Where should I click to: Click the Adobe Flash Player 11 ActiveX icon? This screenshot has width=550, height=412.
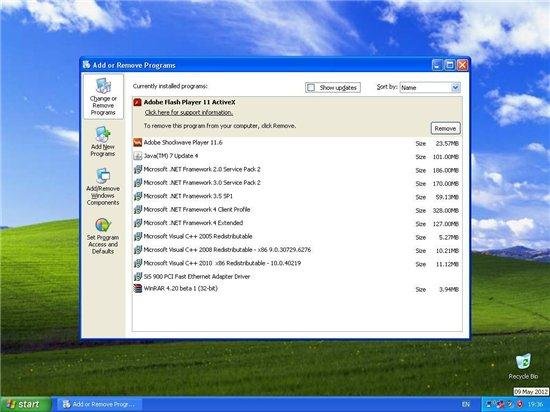coord(138,102)
